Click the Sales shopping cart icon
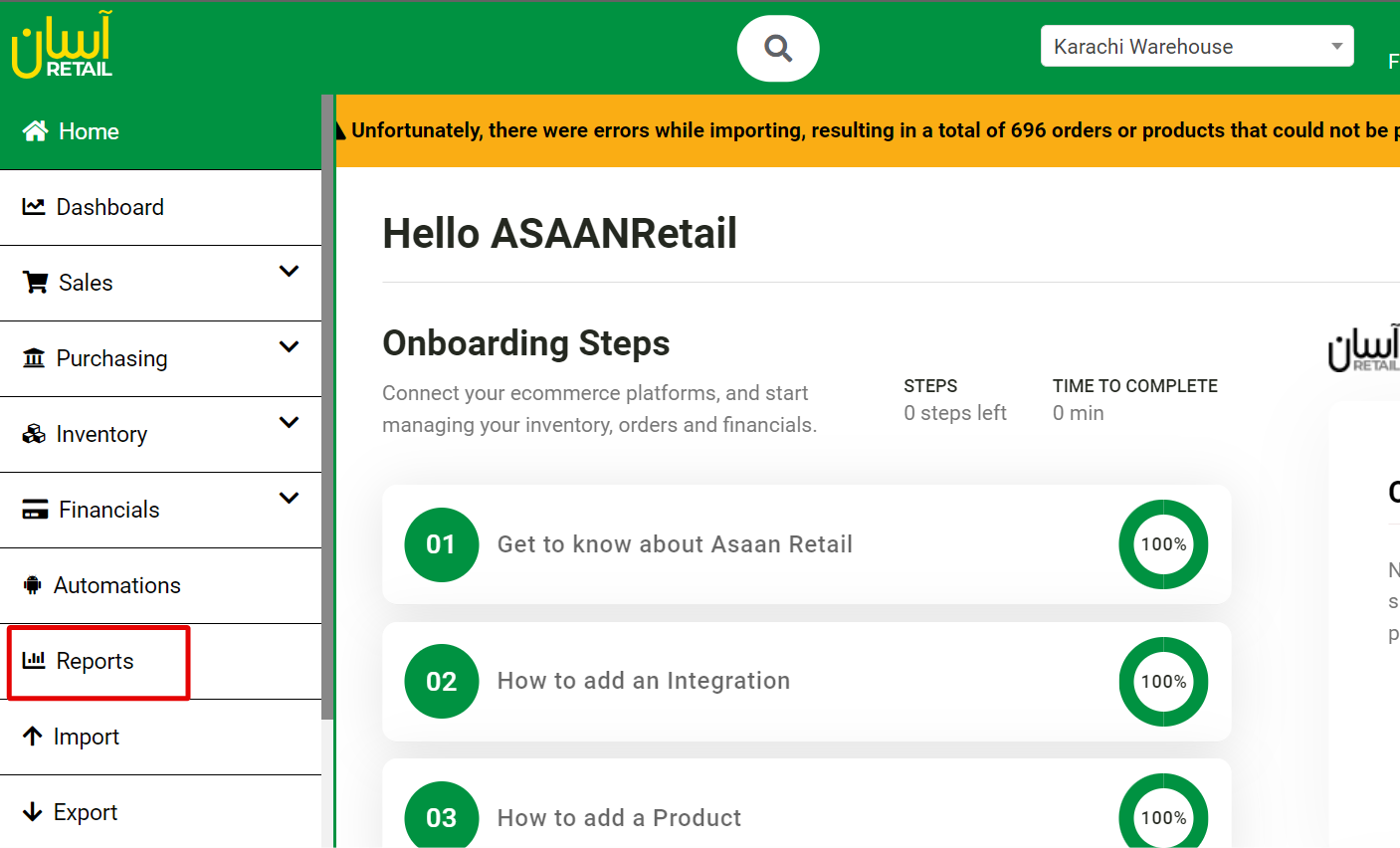The height and width of the screenshot is (848, 1400). pyautogui.click(x=36, y=283)
